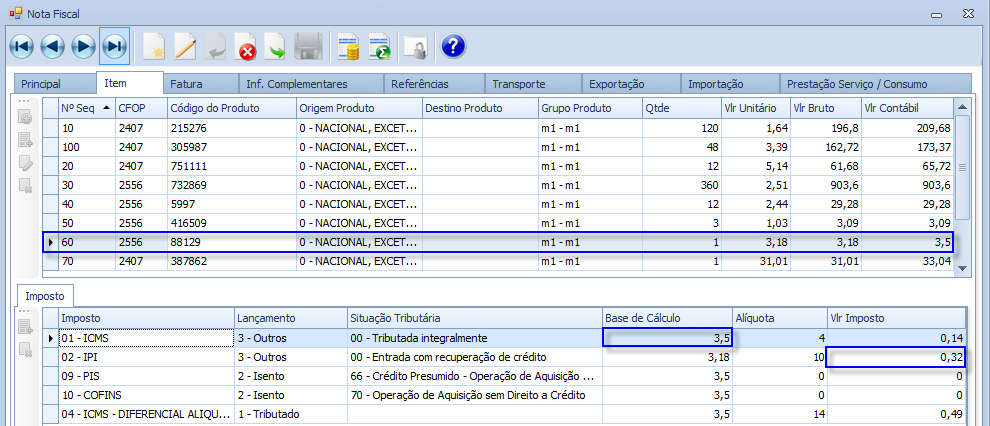Open the help question mark icon
The width and height of the screenshot is (990, 426).
[x=453, y=46]
